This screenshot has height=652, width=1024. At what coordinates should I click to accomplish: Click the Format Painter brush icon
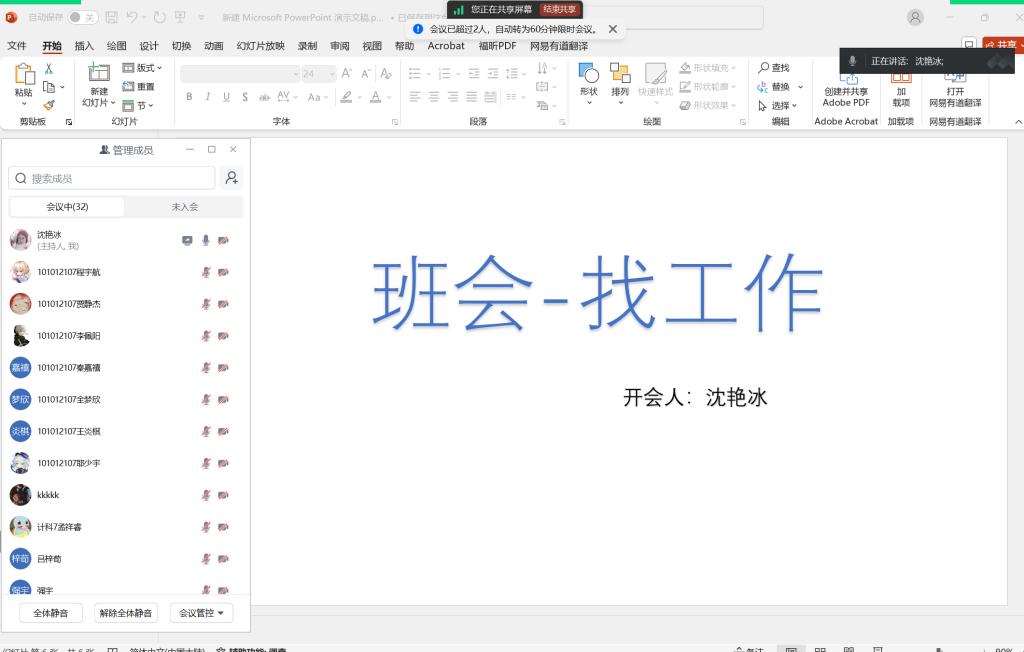pos(49,105)
